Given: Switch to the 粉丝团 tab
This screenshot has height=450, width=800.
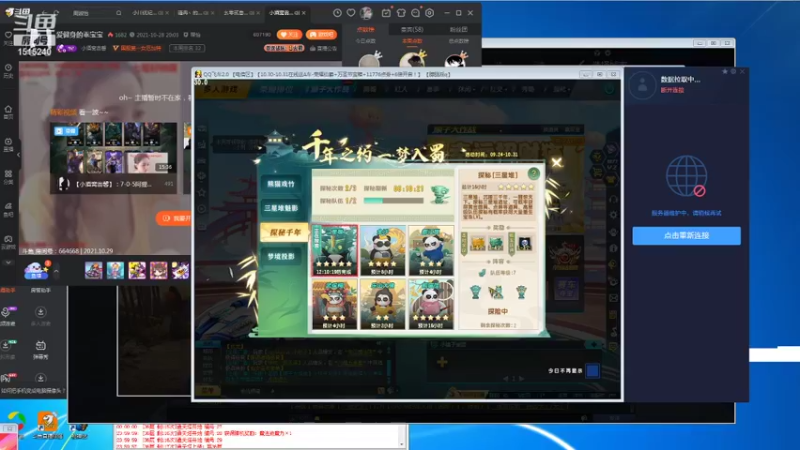Looking at the screenshot, I should (458, 30).
